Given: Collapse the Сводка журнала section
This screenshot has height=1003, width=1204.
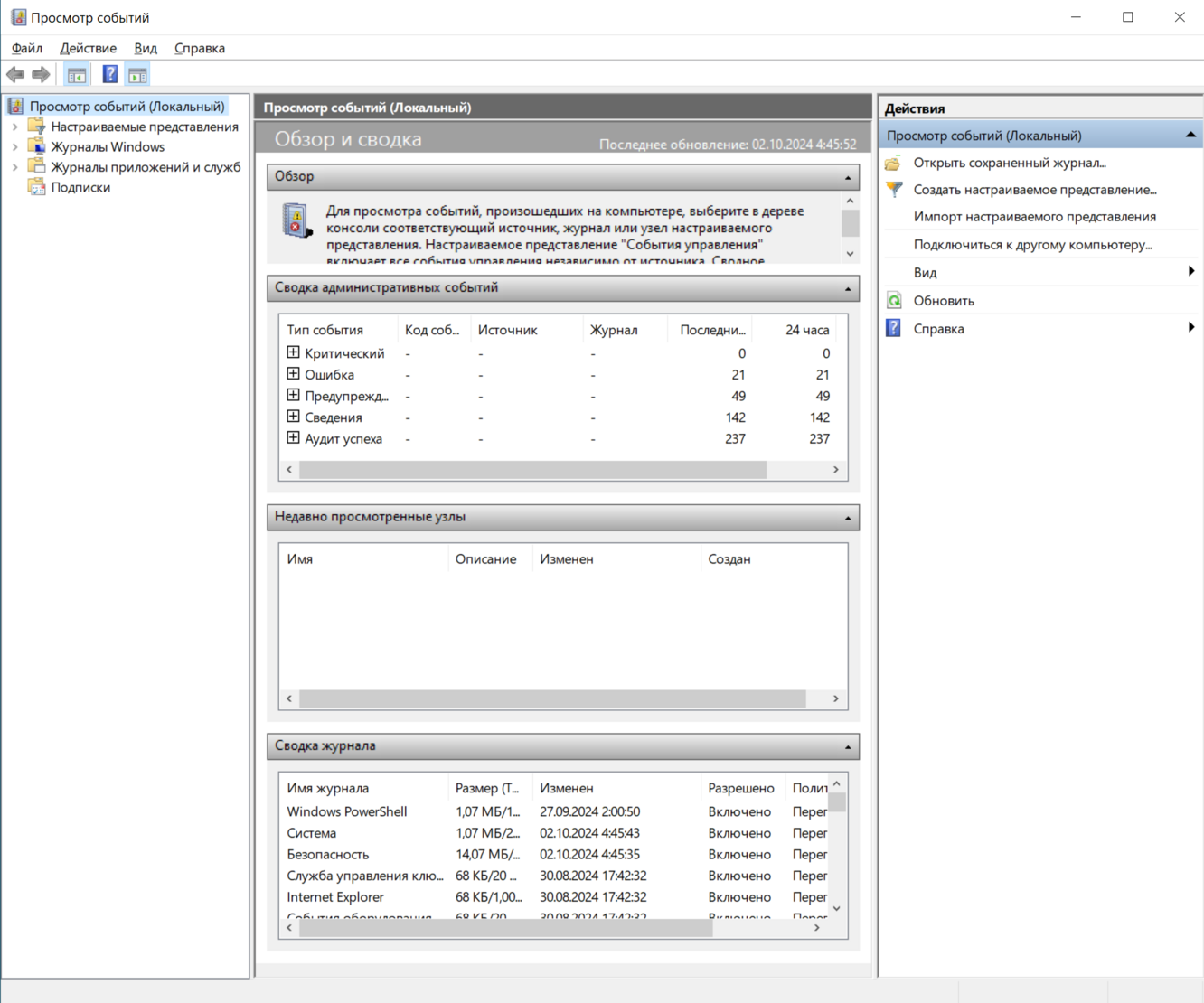Looking at the screenshot, I should coord(847,746).
